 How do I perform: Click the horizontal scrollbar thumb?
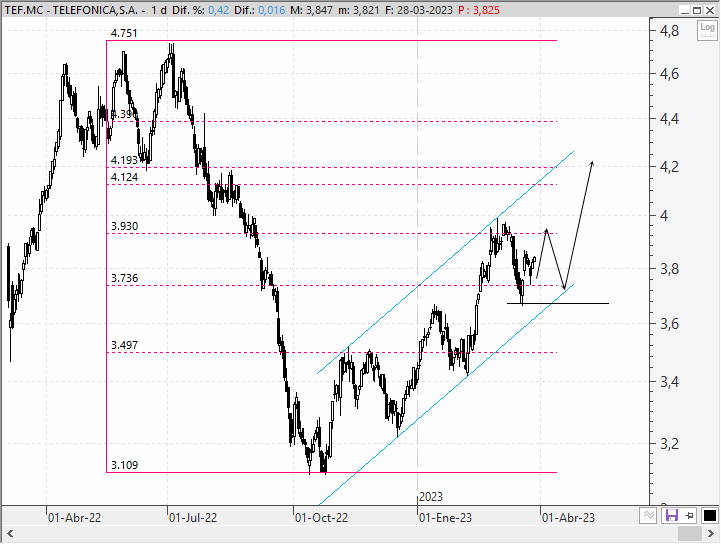click(690, 534)
